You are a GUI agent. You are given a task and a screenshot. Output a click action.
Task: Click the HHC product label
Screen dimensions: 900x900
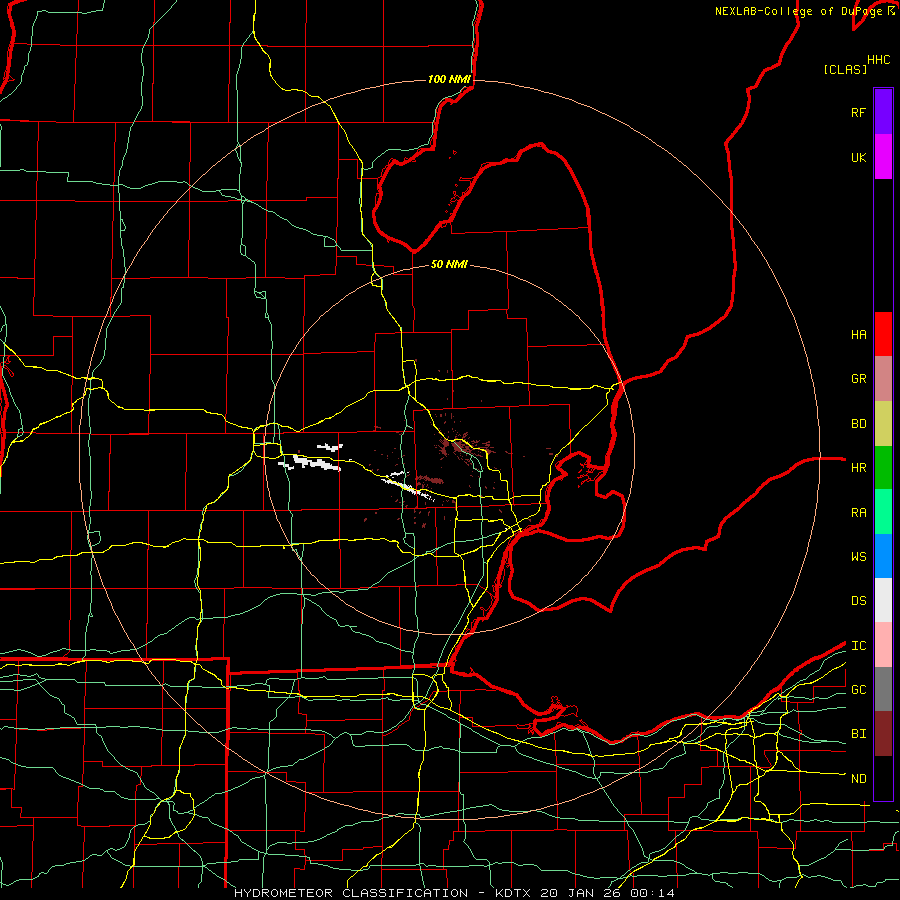(878, 60)
